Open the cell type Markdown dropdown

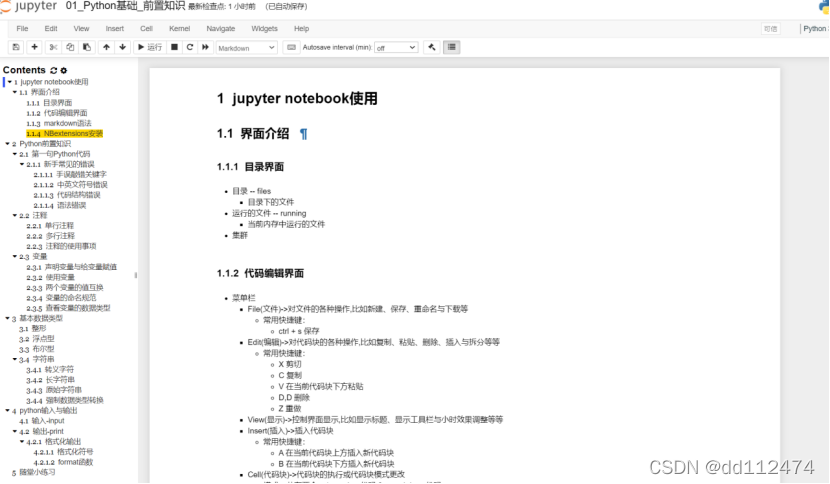[247, 48]
